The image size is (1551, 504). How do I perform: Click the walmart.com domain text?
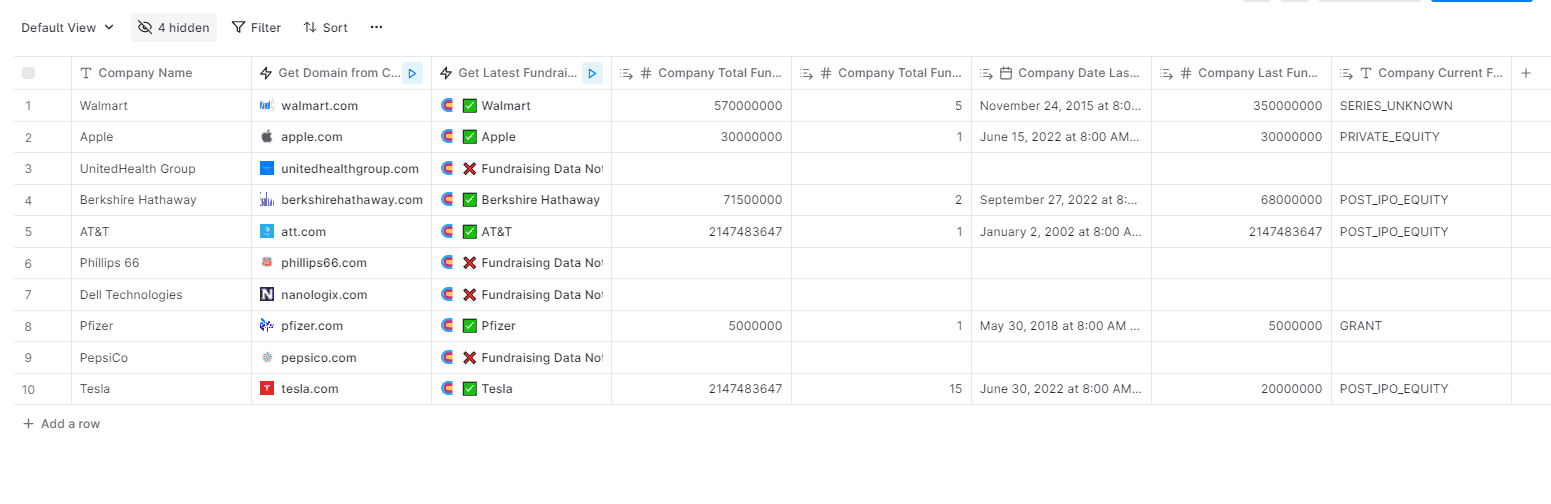point(319,105)
